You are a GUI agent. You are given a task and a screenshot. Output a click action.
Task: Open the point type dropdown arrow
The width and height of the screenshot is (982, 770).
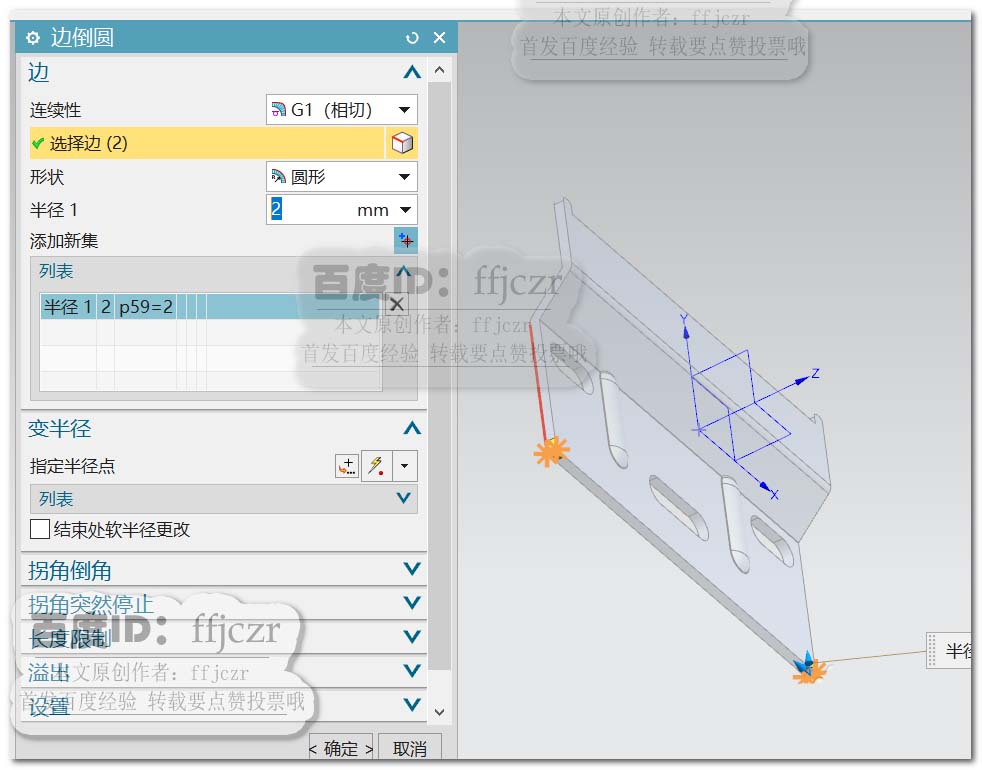point(405,466)
